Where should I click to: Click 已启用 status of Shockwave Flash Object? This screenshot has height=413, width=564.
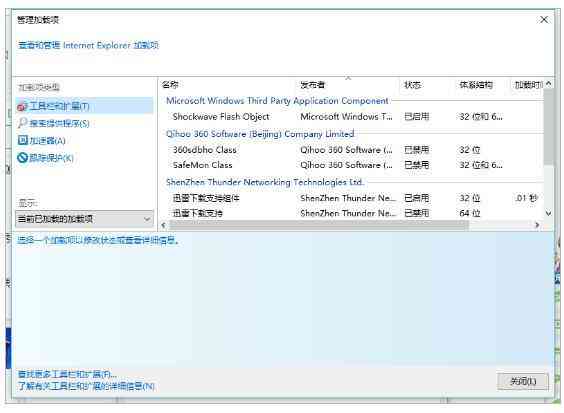417,117
